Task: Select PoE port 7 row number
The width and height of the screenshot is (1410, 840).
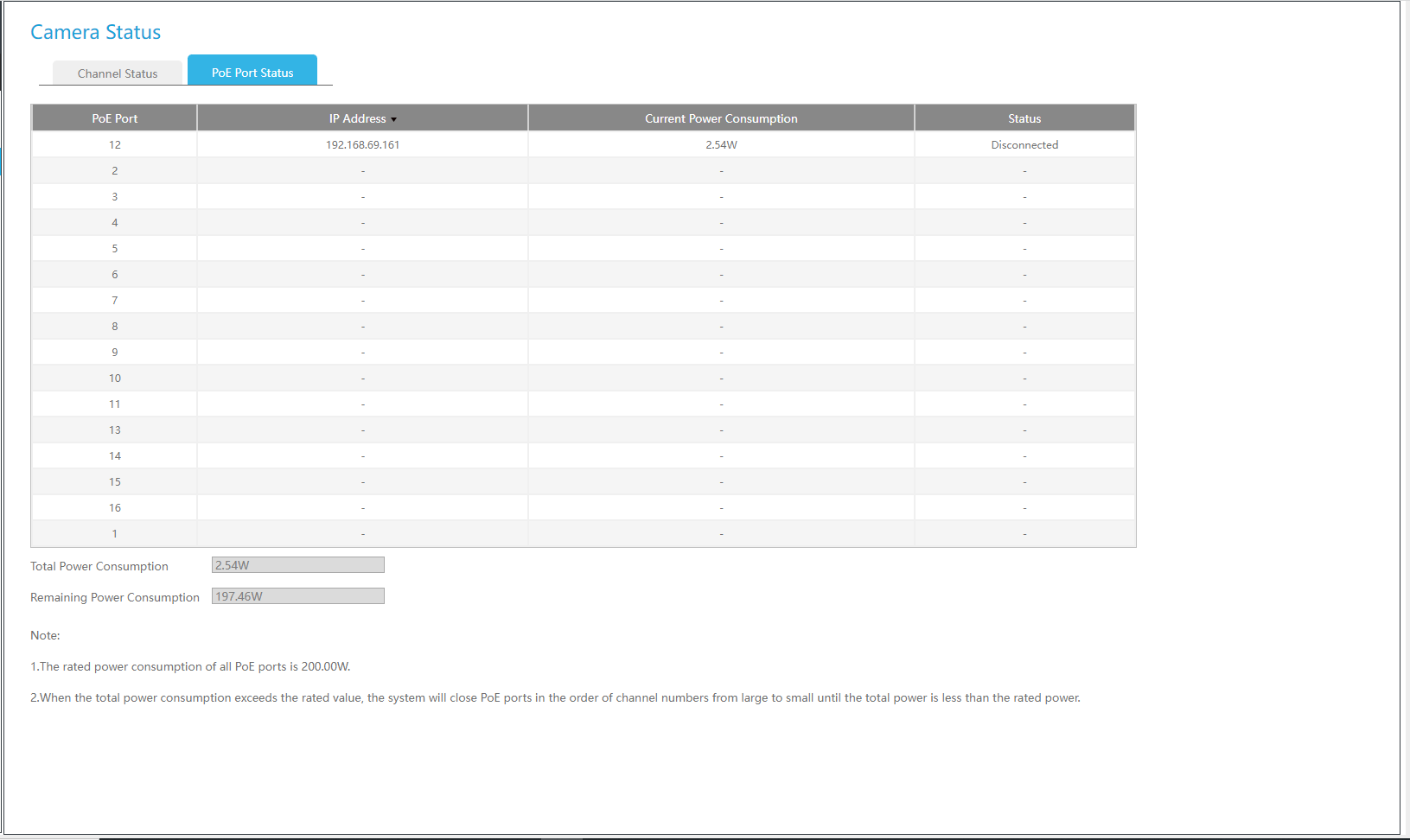Action: pos(115,301)
